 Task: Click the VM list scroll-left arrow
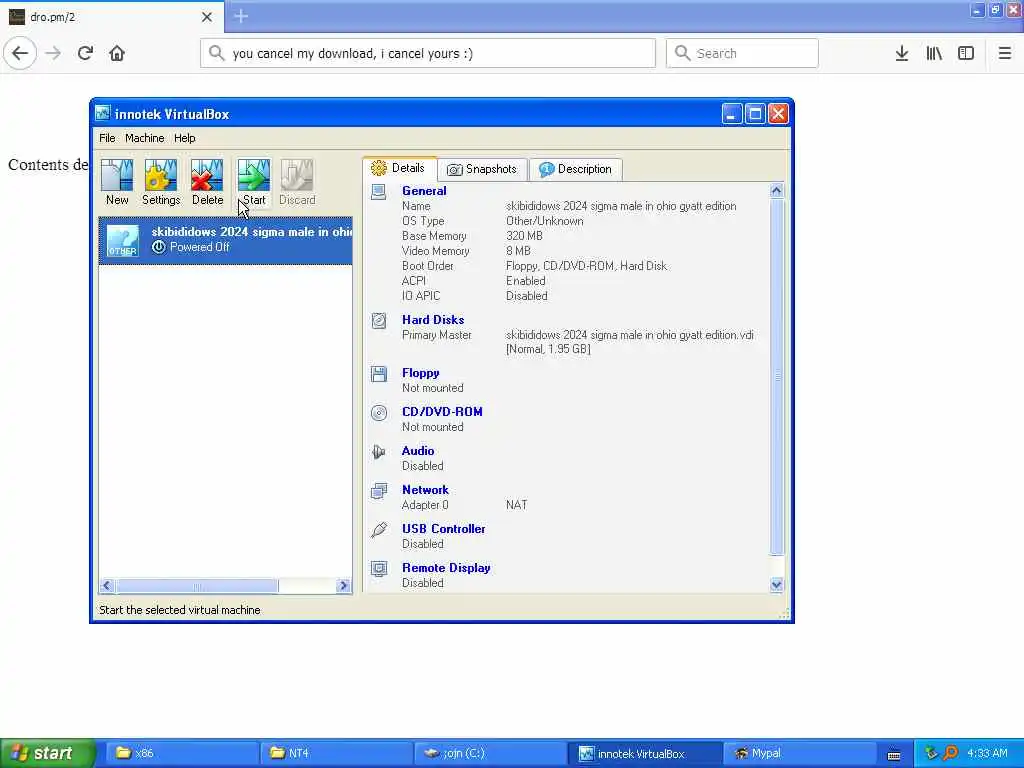click(107, 586)
